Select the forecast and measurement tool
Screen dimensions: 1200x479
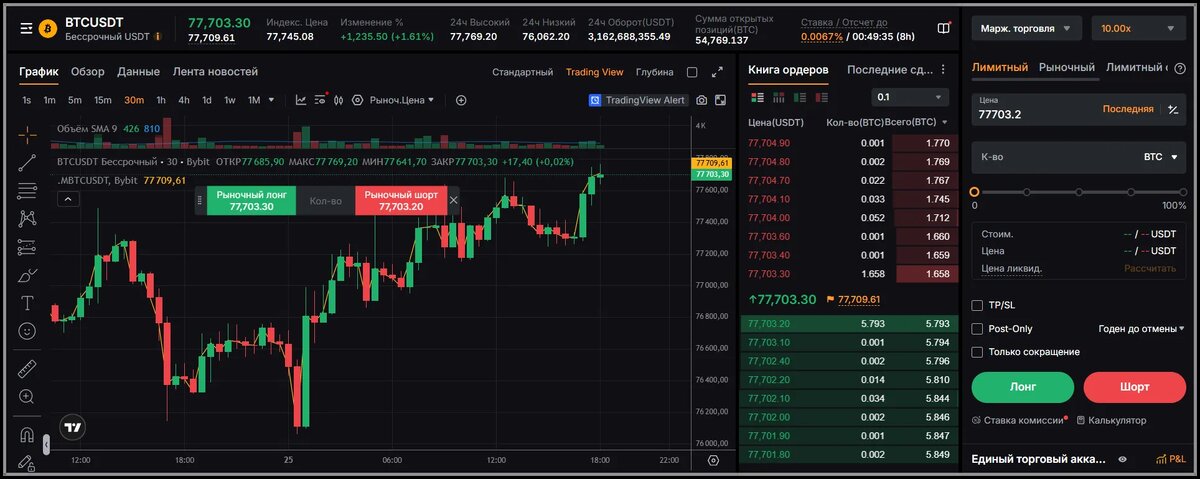click(x=27, y=246)
